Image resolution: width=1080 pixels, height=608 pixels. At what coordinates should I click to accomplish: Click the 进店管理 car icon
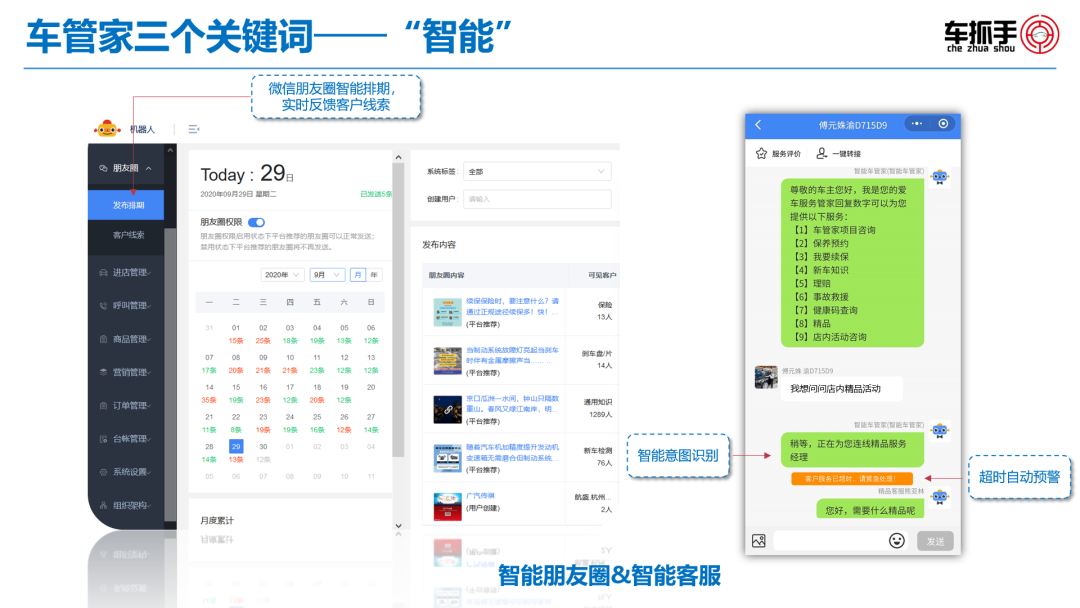tap(103, 273)
